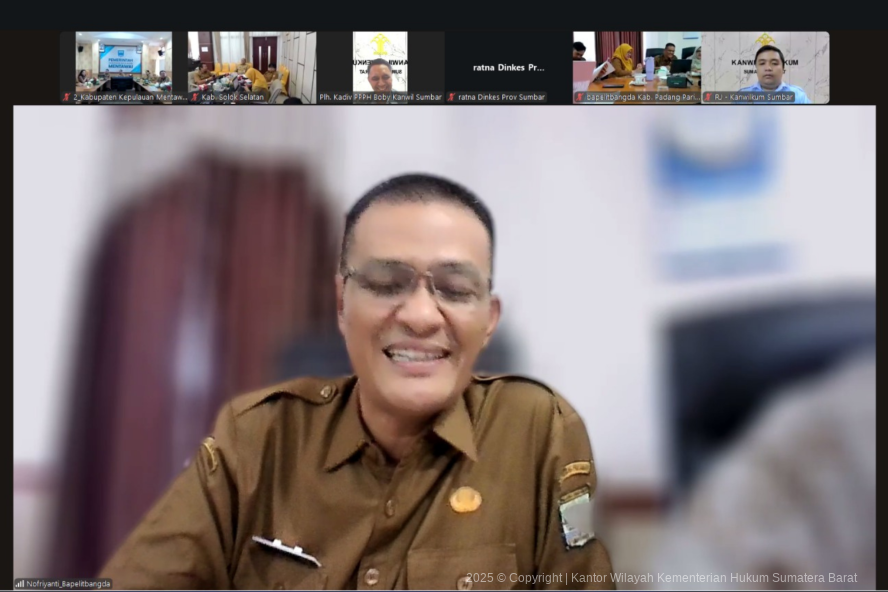Click muted mic icon on Solok Selatan tile

[x=195, y=98]
